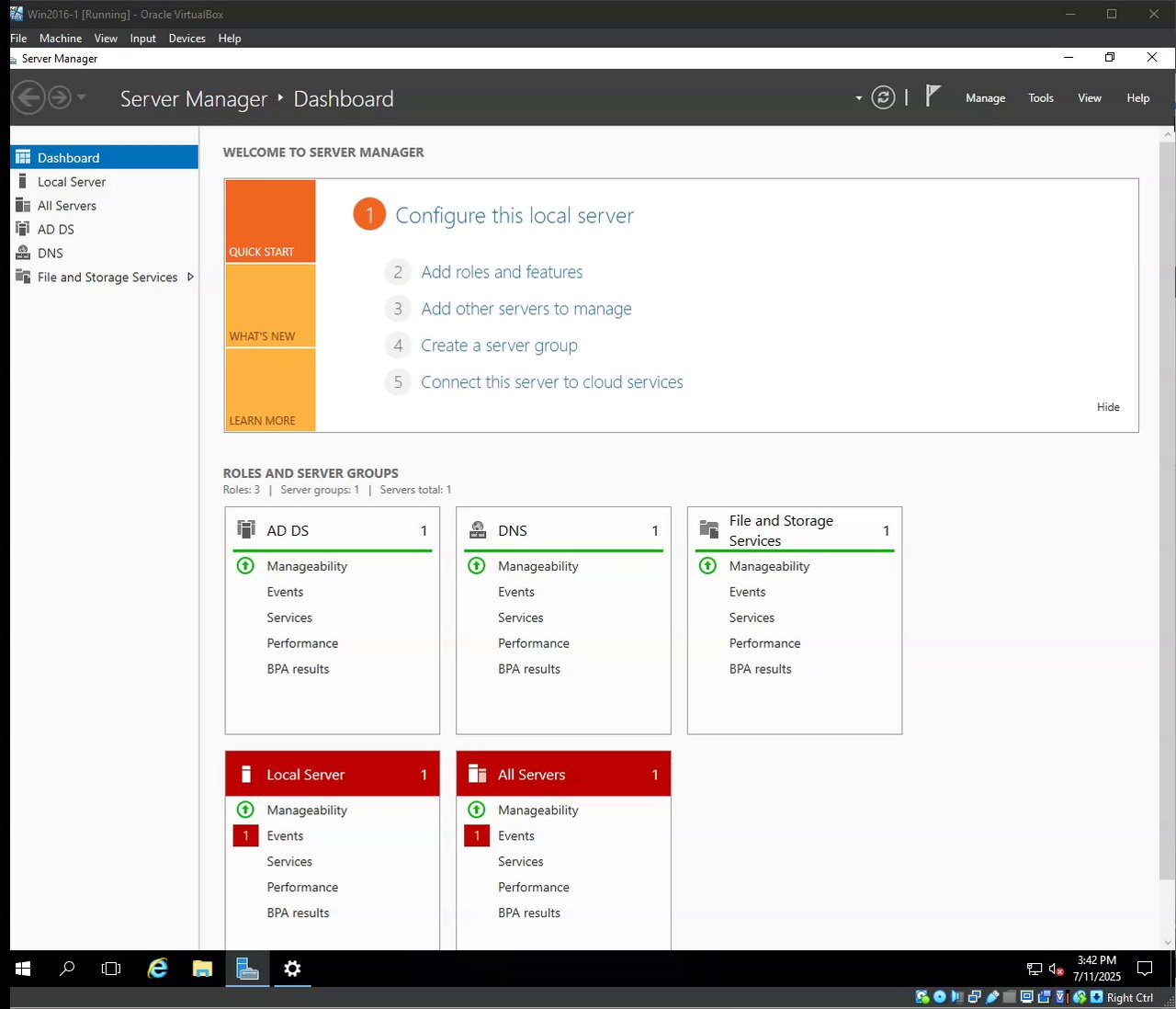This screenshot has width=1176, height=1009.
Task: Open VirtualBox Machine menu
Action: pyautogui.click(x=61, y=38)
